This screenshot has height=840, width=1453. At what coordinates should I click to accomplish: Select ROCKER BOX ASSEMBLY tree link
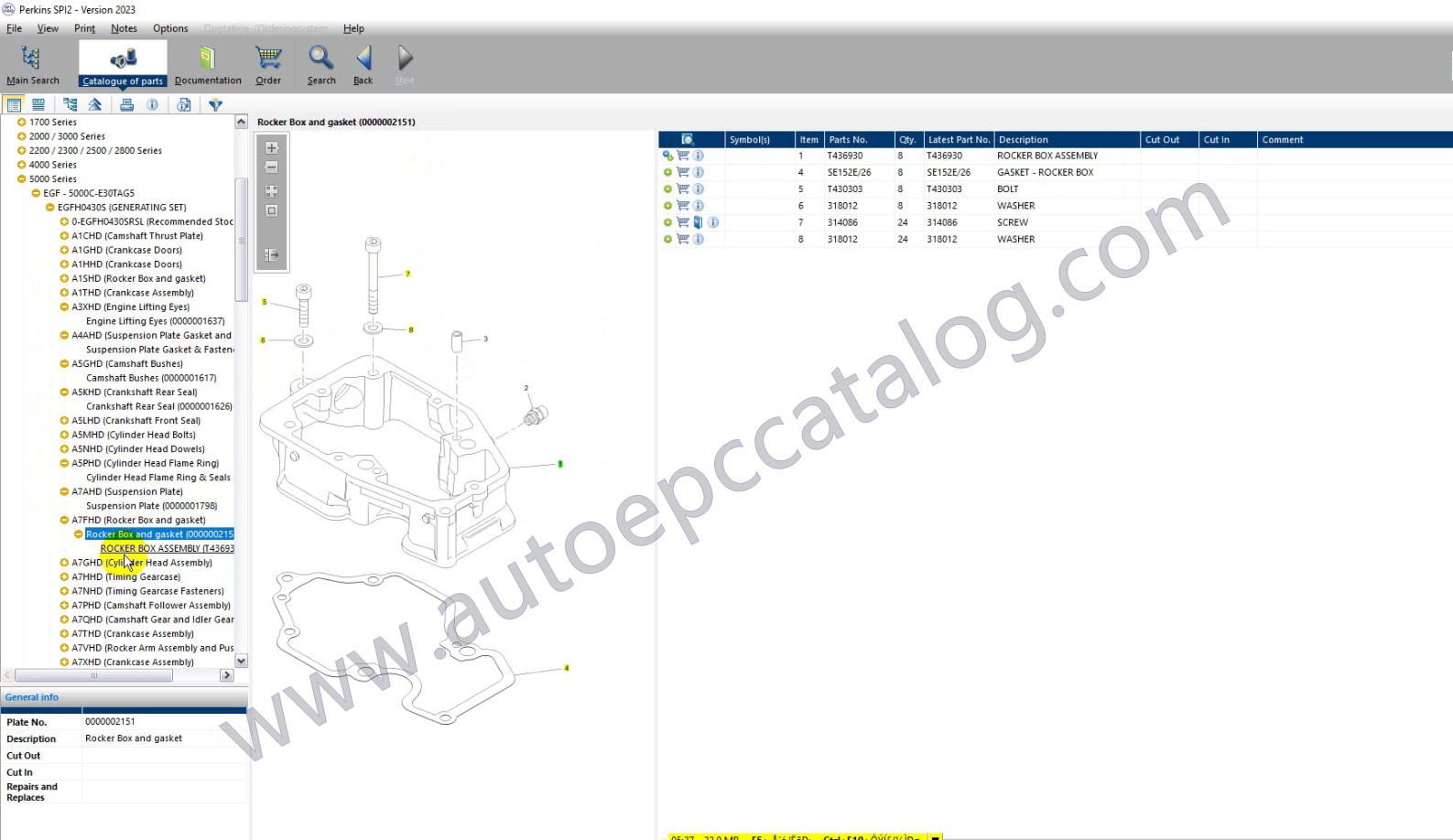[168, 549]
